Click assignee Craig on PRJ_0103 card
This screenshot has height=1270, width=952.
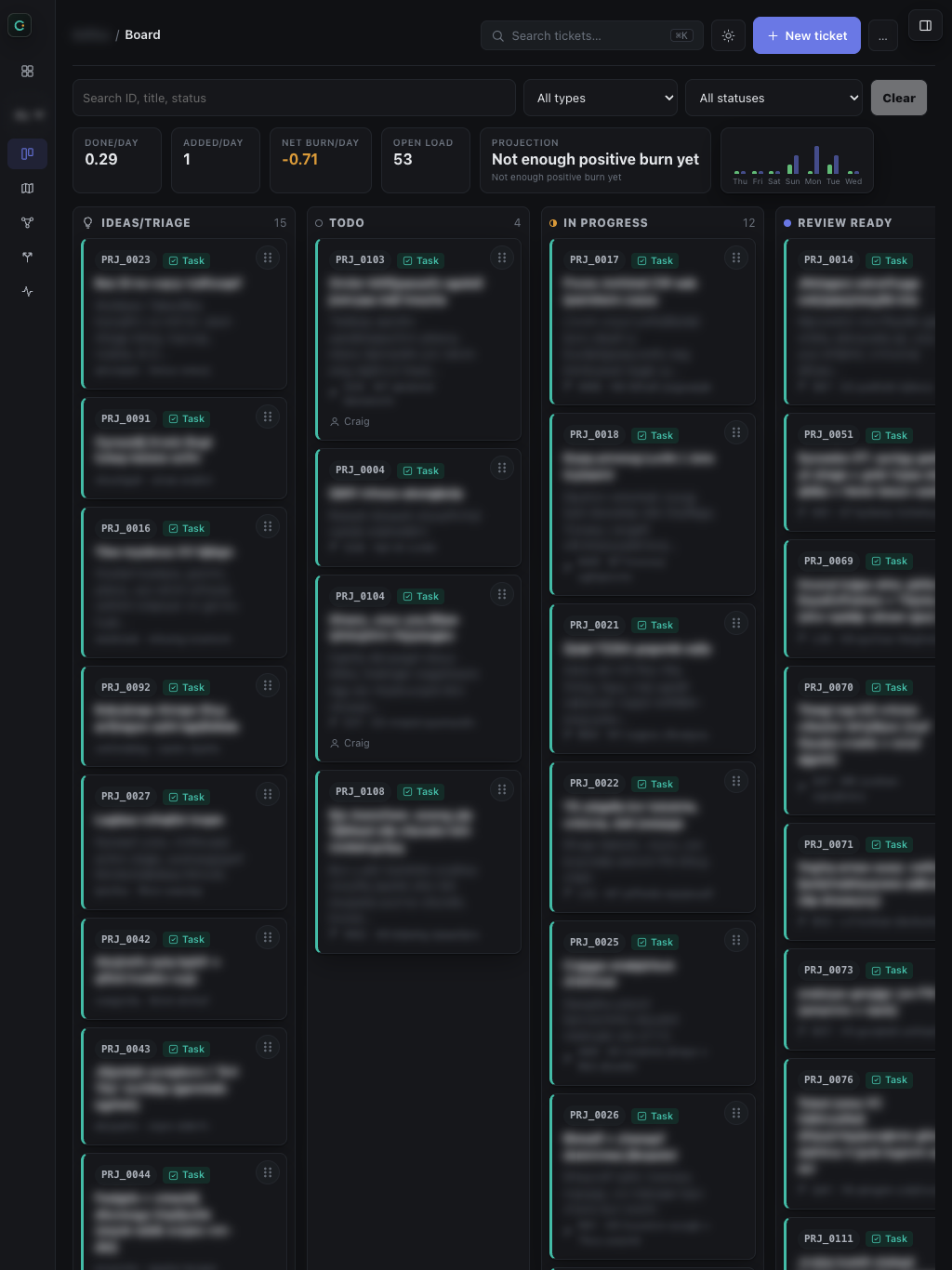[x=350, y=422]
